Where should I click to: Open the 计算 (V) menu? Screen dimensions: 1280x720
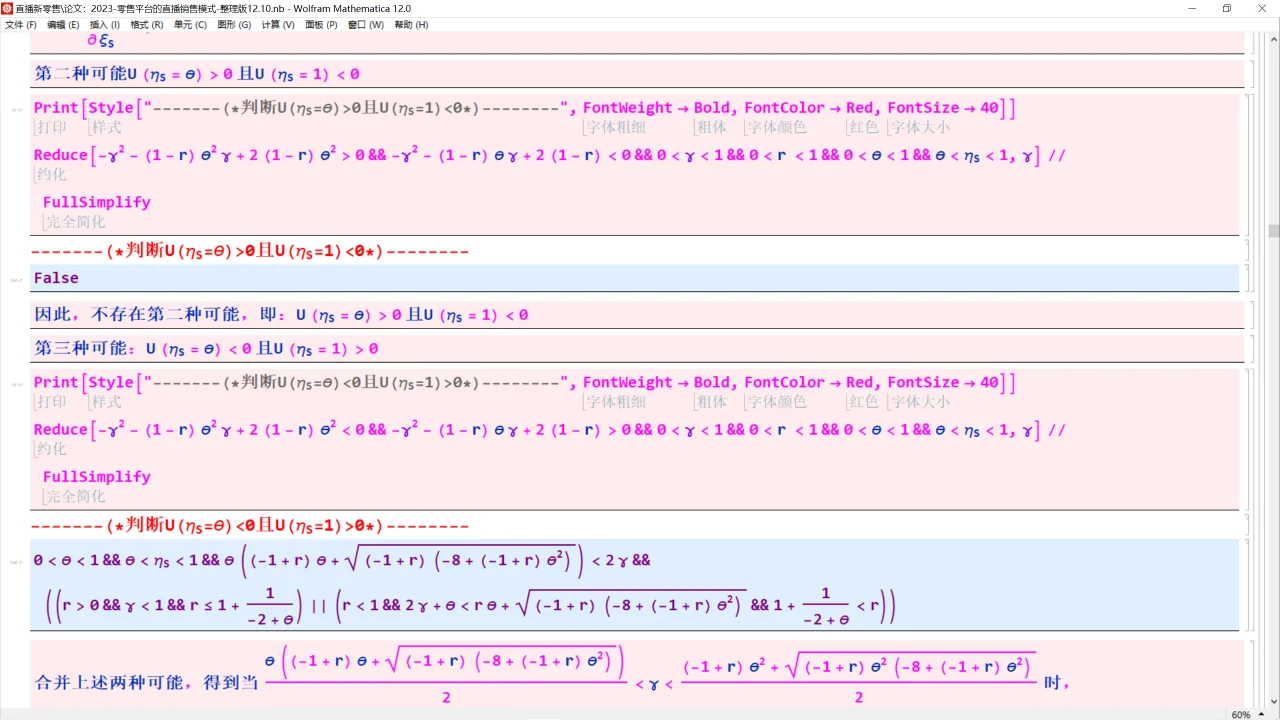[x=278, y=25]
